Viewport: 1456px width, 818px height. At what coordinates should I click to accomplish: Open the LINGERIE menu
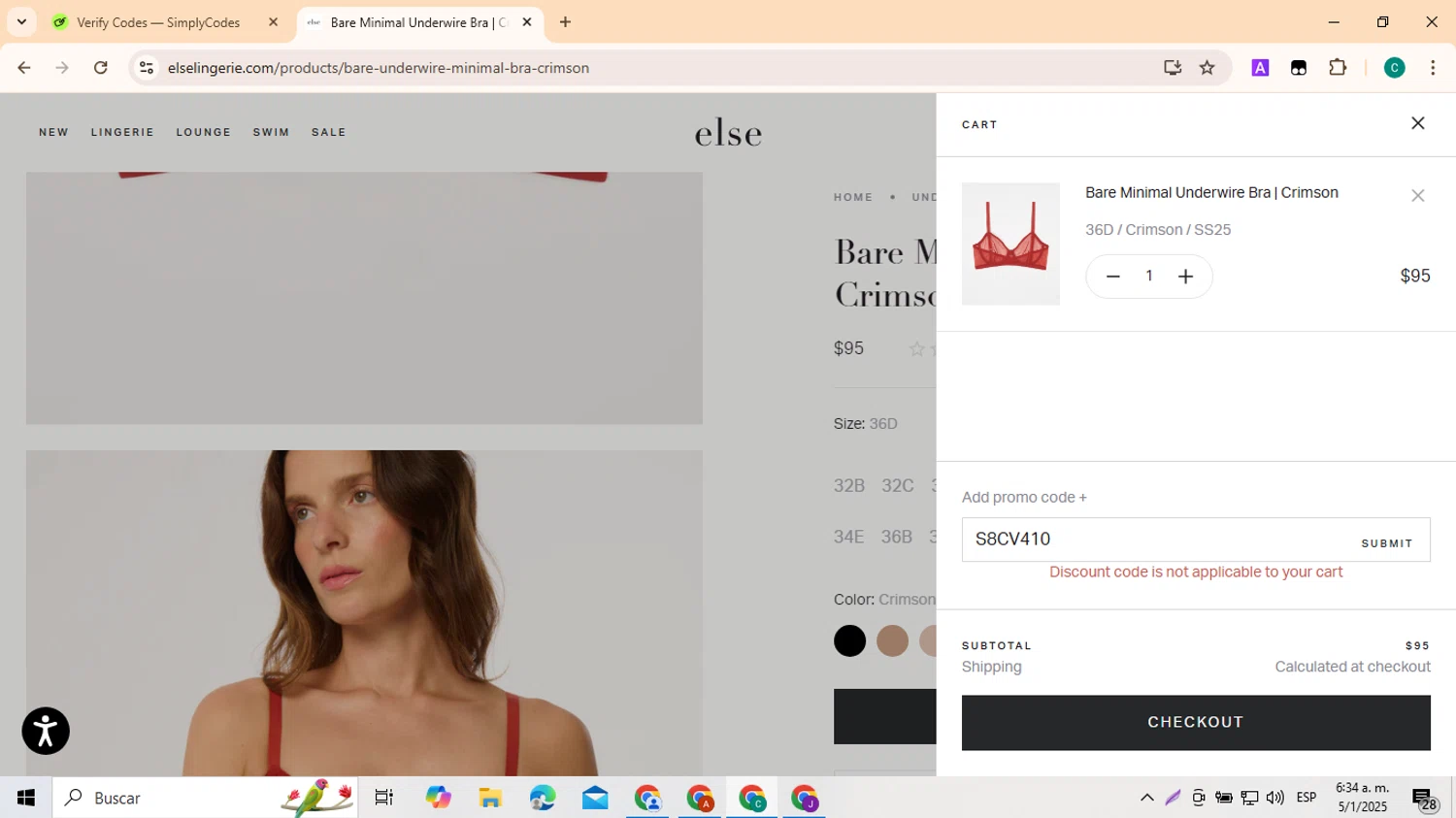click(122, 132)
